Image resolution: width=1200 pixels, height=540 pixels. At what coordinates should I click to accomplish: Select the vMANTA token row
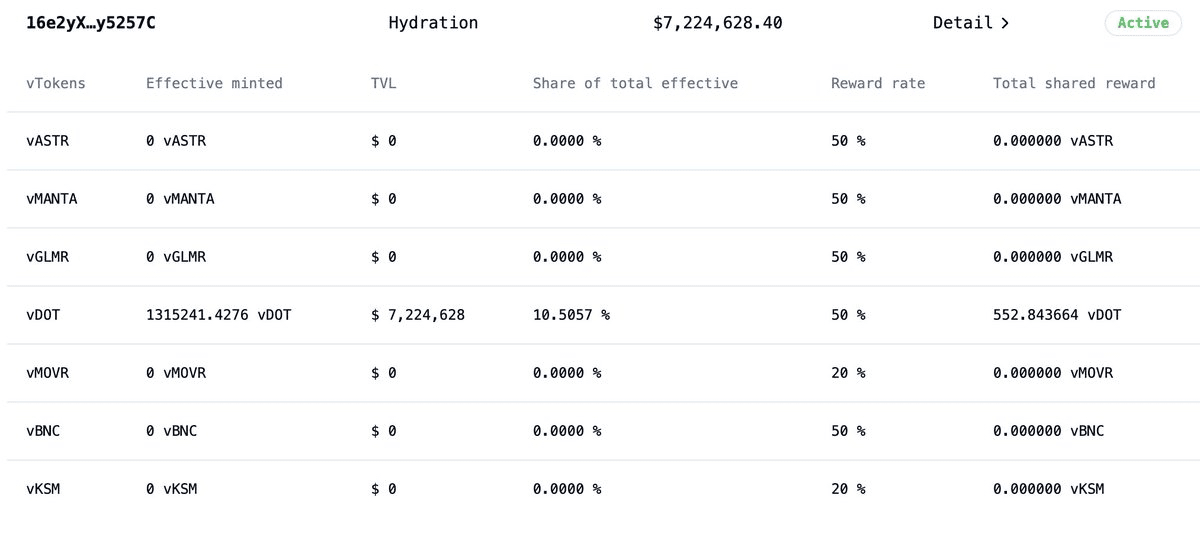(x=52, y=199)
